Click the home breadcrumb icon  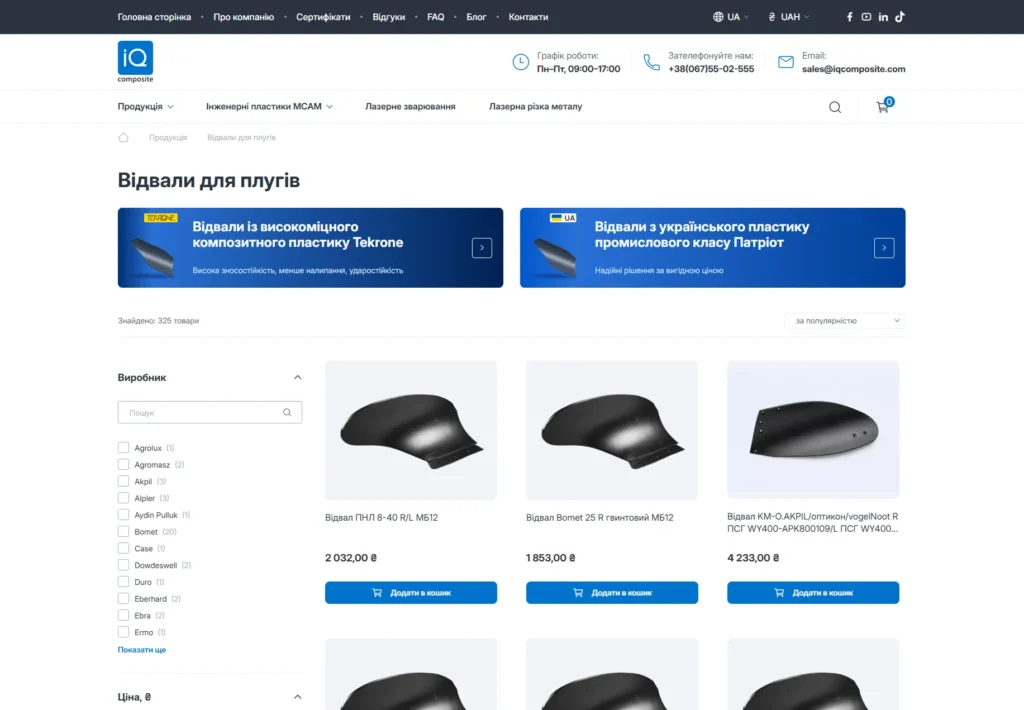(x=123, y=137)
